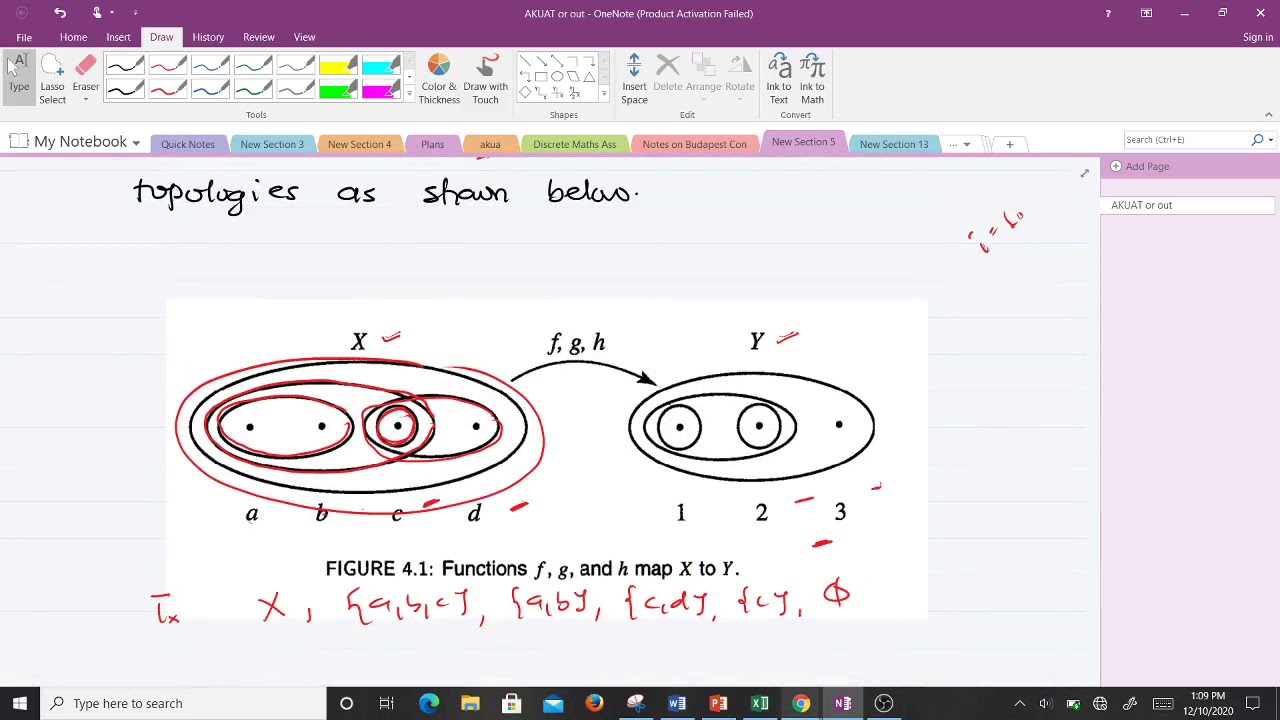Show hidden system tray icons
Image resolution: width=1280 pixels, height=720 pixels.
(1019, 703)
